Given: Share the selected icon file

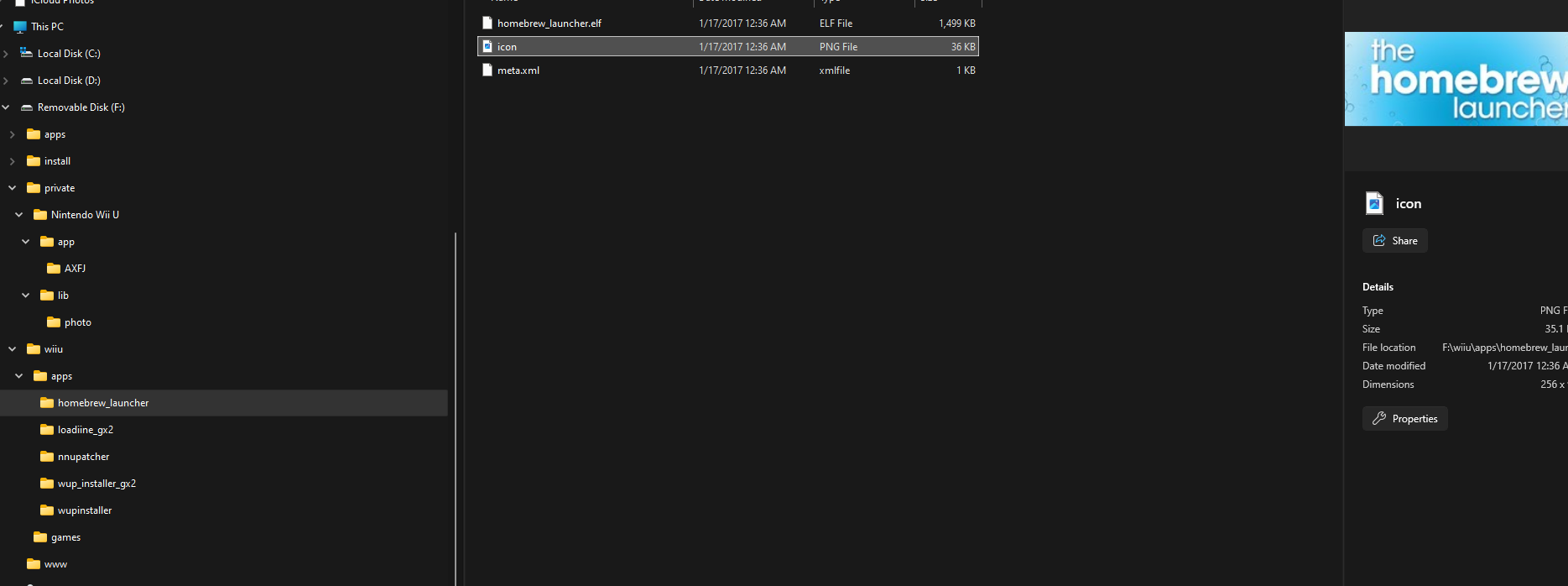Looking at the screenshot, I should pos(1395,240).
